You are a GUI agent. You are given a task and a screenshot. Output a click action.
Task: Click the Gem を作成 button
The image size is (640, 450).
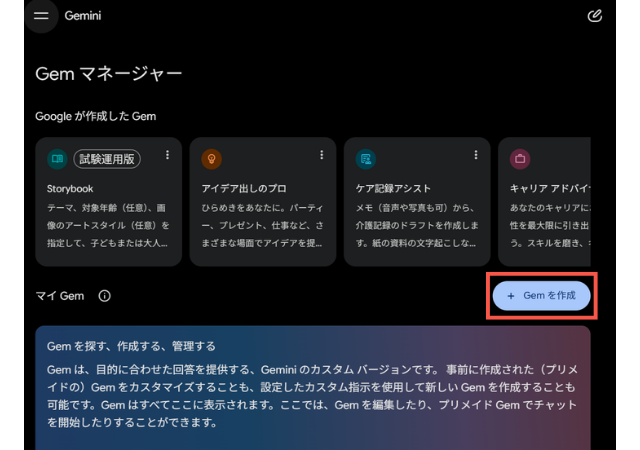click(541, 296)
